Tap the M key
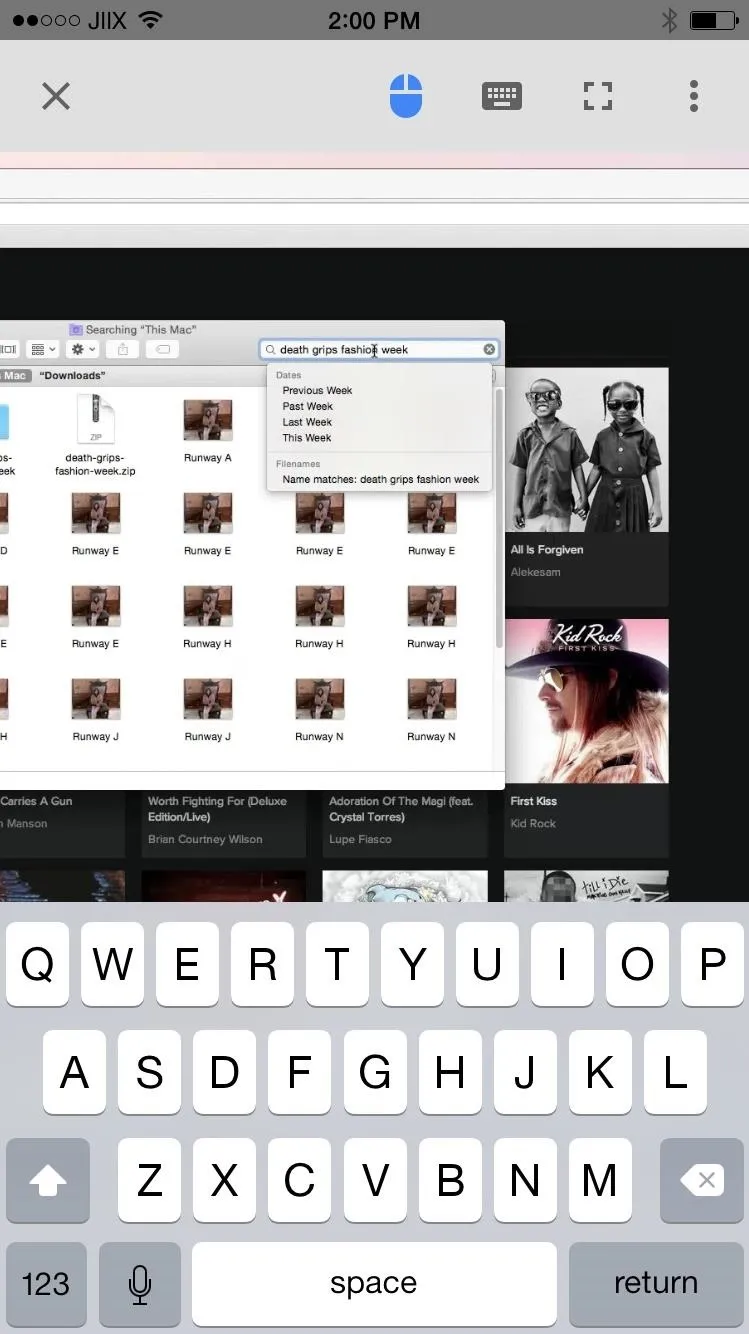749x1334 pixels. pos(599,1180)
